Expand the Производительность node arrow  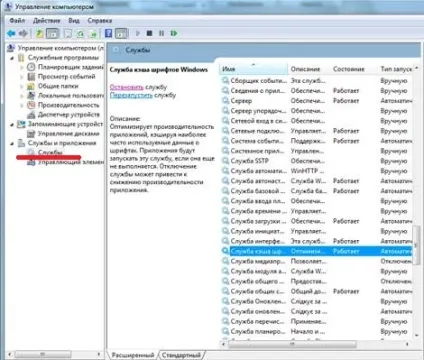(x=22, y=105)
